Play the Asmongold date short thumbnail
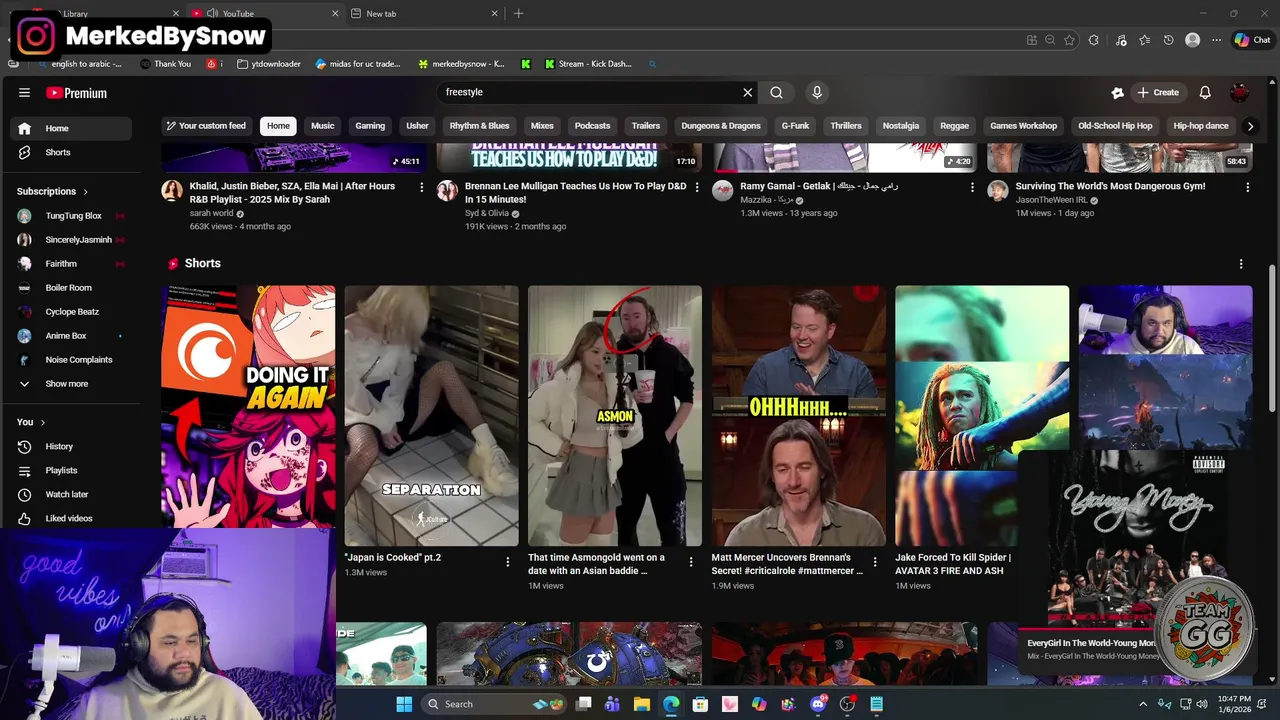The height and width of the screenshot is (720, 1280). point(615,416)
